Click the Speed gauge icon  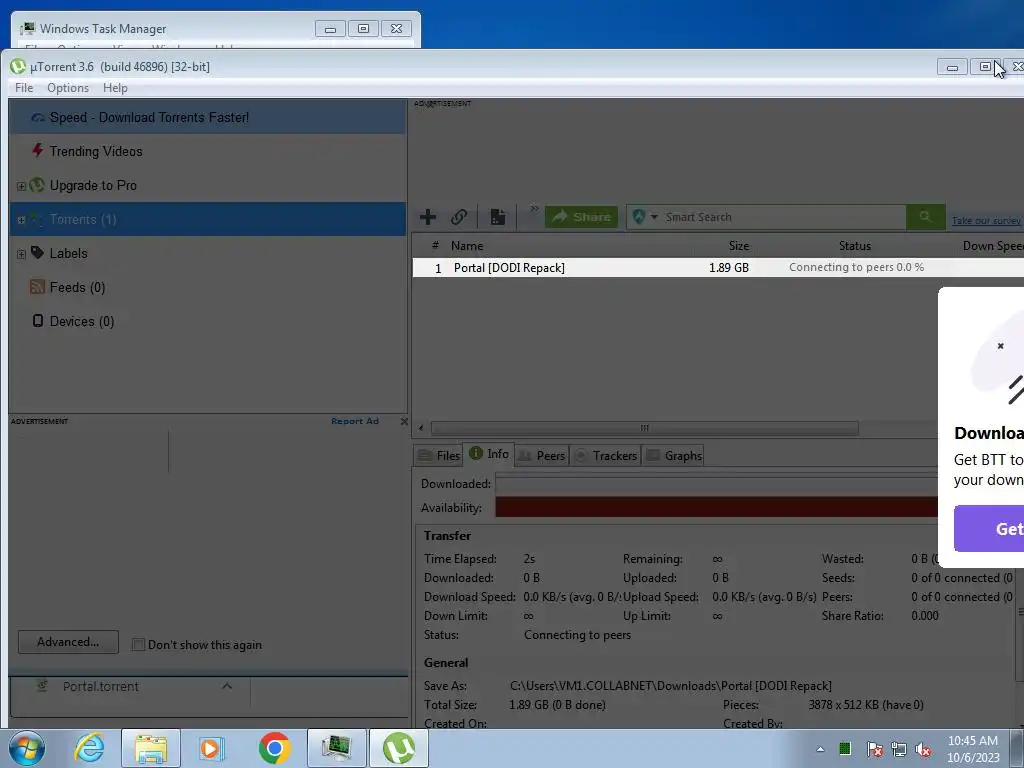[x=38, y=118]
